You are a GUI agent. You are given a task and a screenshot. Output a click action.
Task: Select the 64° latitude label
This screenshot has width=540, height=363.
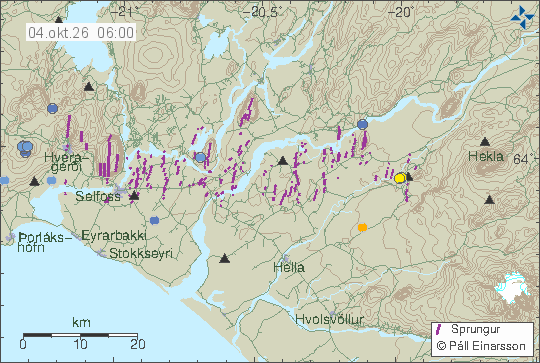[523, 159]
